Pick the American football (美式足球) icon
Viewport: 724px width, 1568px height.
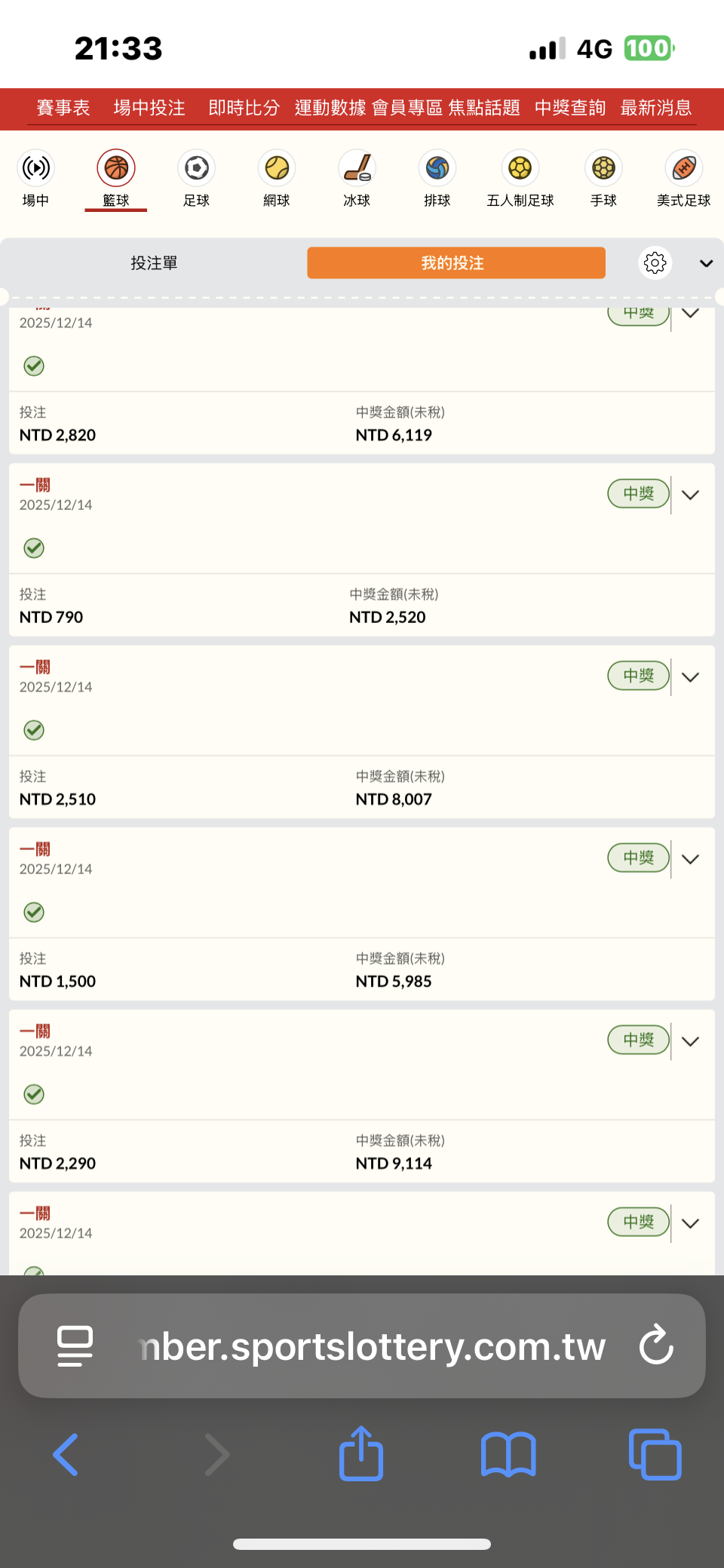point(683,168)
